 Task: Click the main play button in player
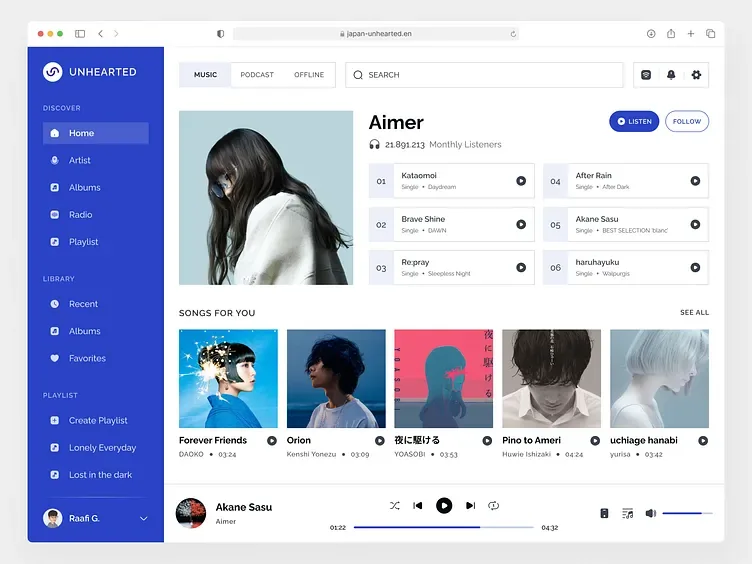[x=444, y=505]
